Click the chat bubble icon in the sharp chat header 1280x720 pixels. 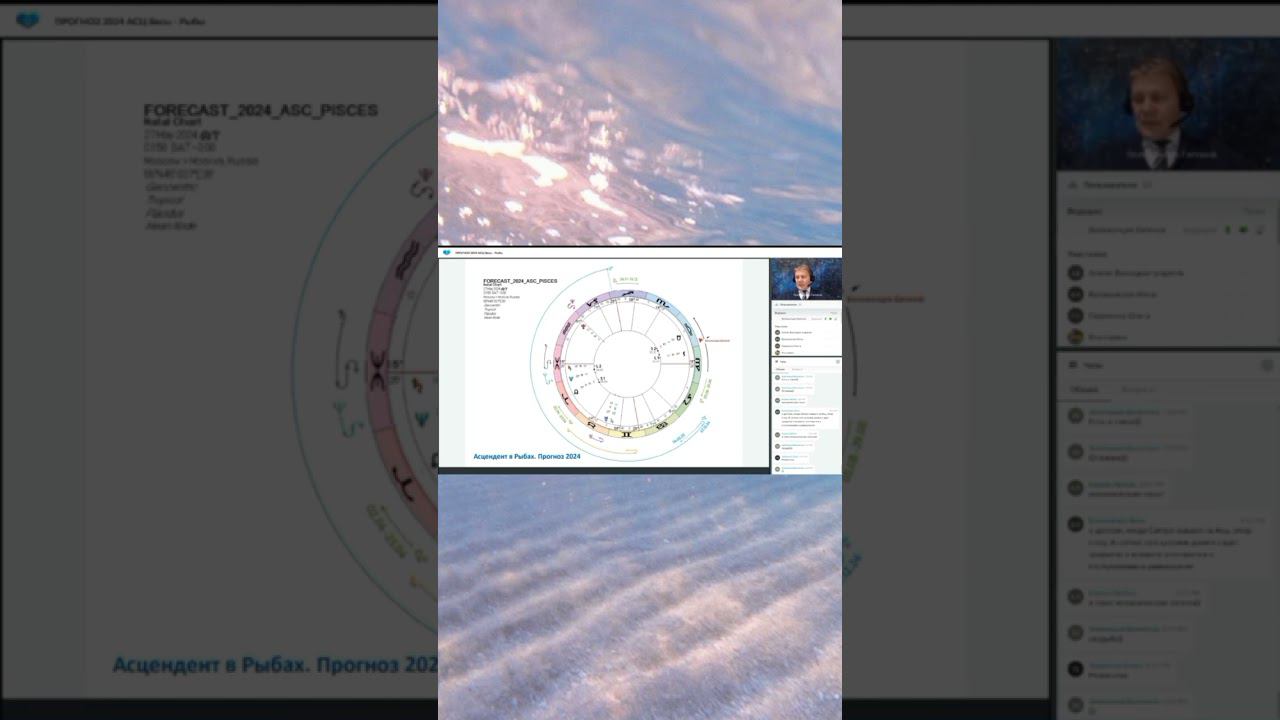(x=776, y=362)
